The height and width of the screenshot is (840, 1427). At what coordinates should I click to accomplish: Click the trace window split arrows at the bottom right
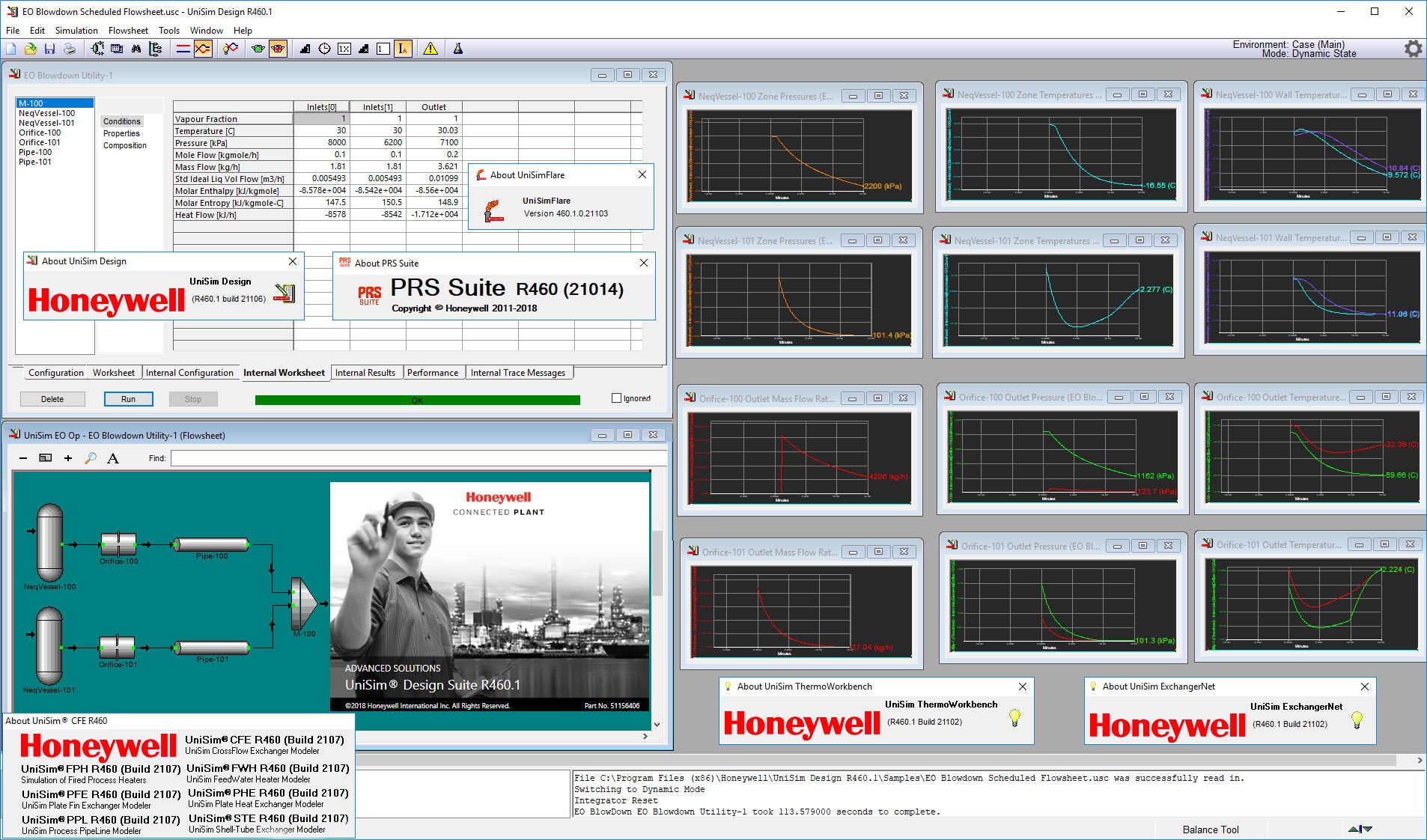(1360, 829)
